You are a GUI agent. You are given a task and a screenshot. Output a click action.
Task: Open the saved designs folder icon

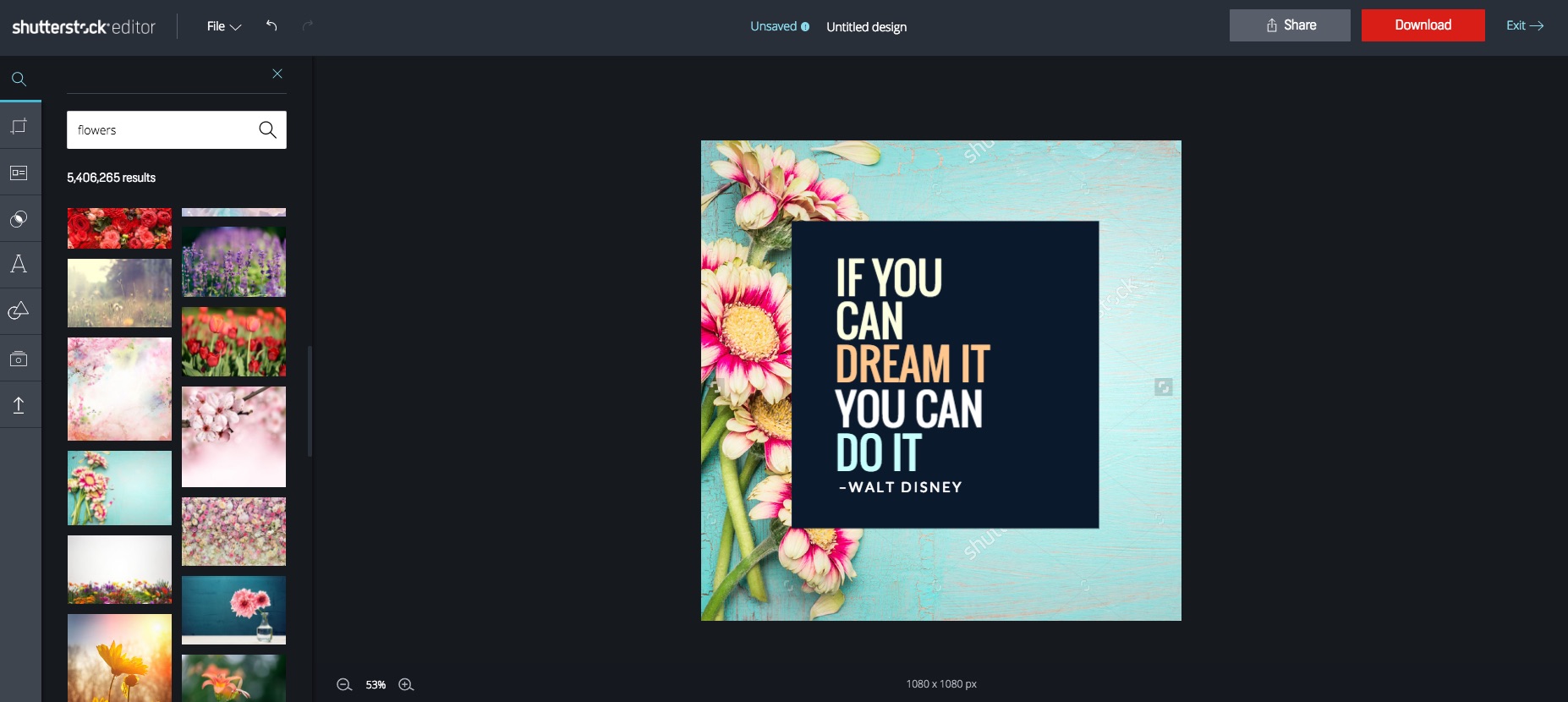click(19, 359)
